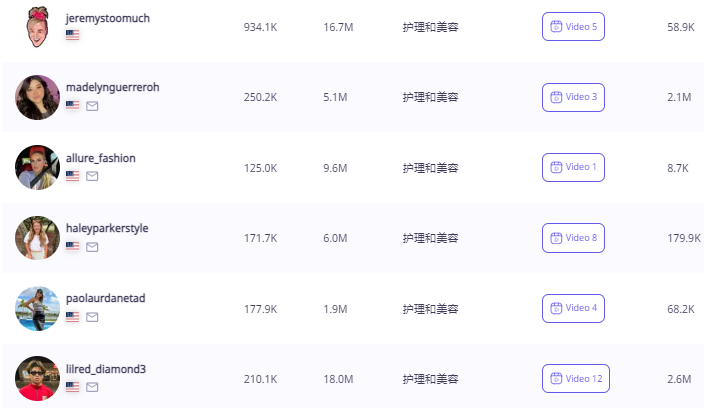Open paolaurdanetad profile photo

click(x=37, y=309)
